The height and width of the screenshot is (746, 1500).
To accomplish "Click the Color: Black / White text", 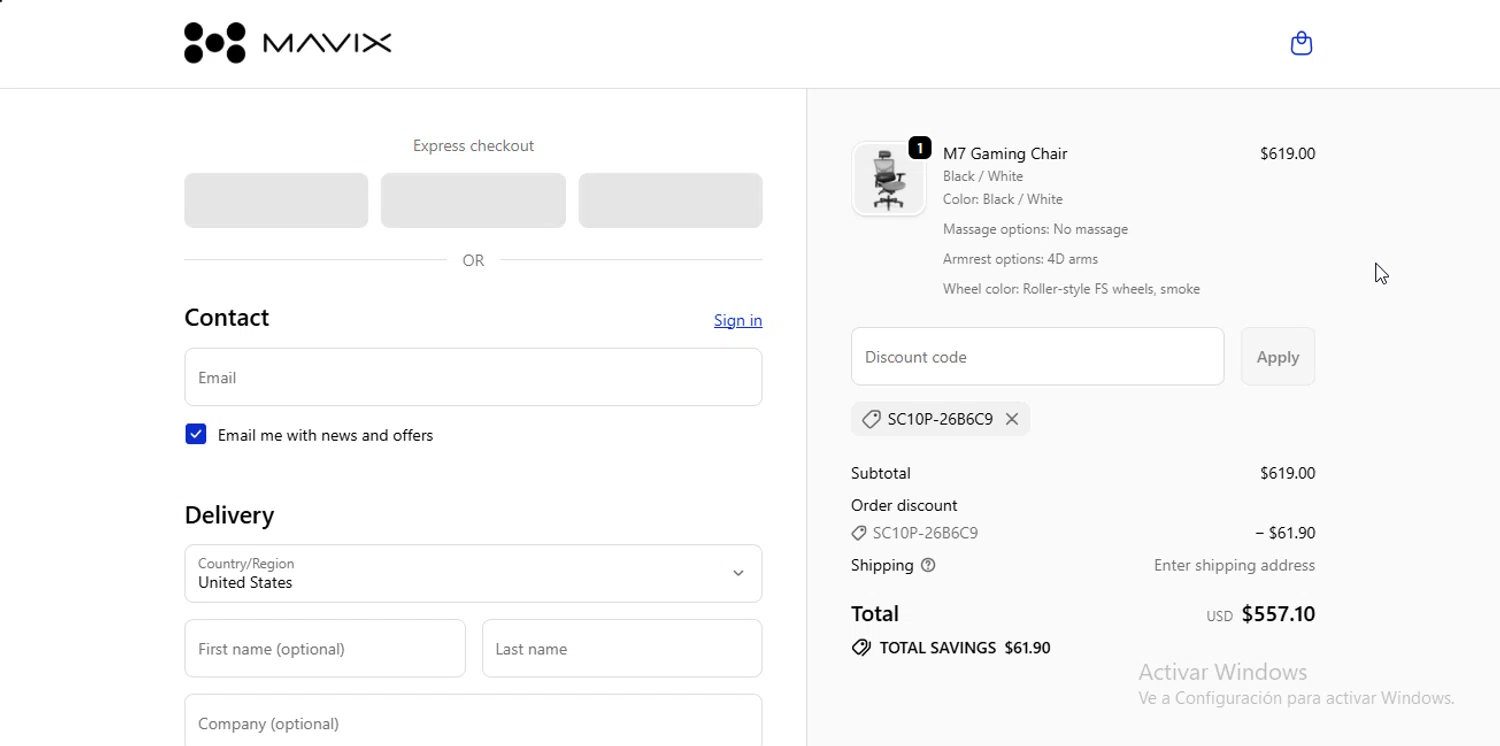I will (1002, 199).
